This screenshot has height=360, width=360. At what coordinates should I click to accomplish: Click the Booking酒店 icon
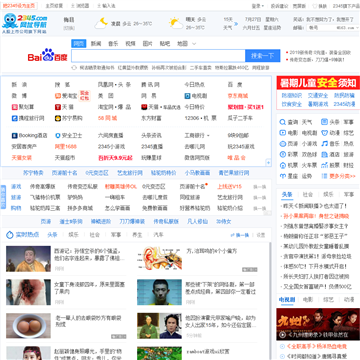coord(14,136)
